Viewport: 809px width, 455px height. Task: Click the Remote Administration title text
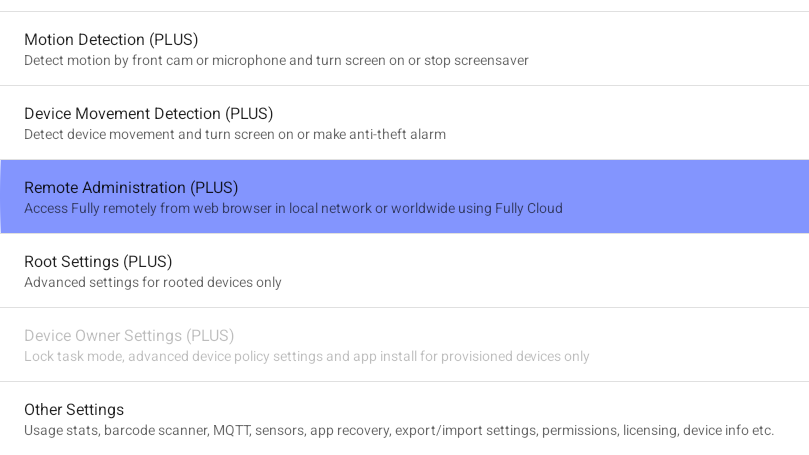pos(131,188)
